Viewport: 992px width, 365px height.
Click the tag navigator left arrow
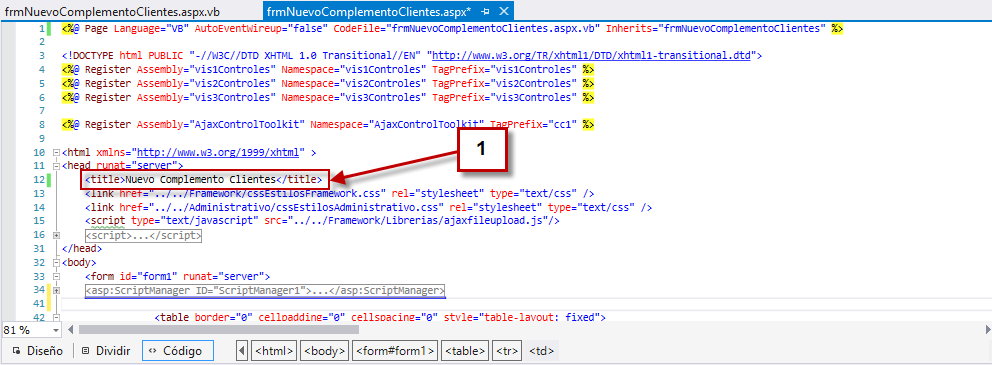(242, 350)
